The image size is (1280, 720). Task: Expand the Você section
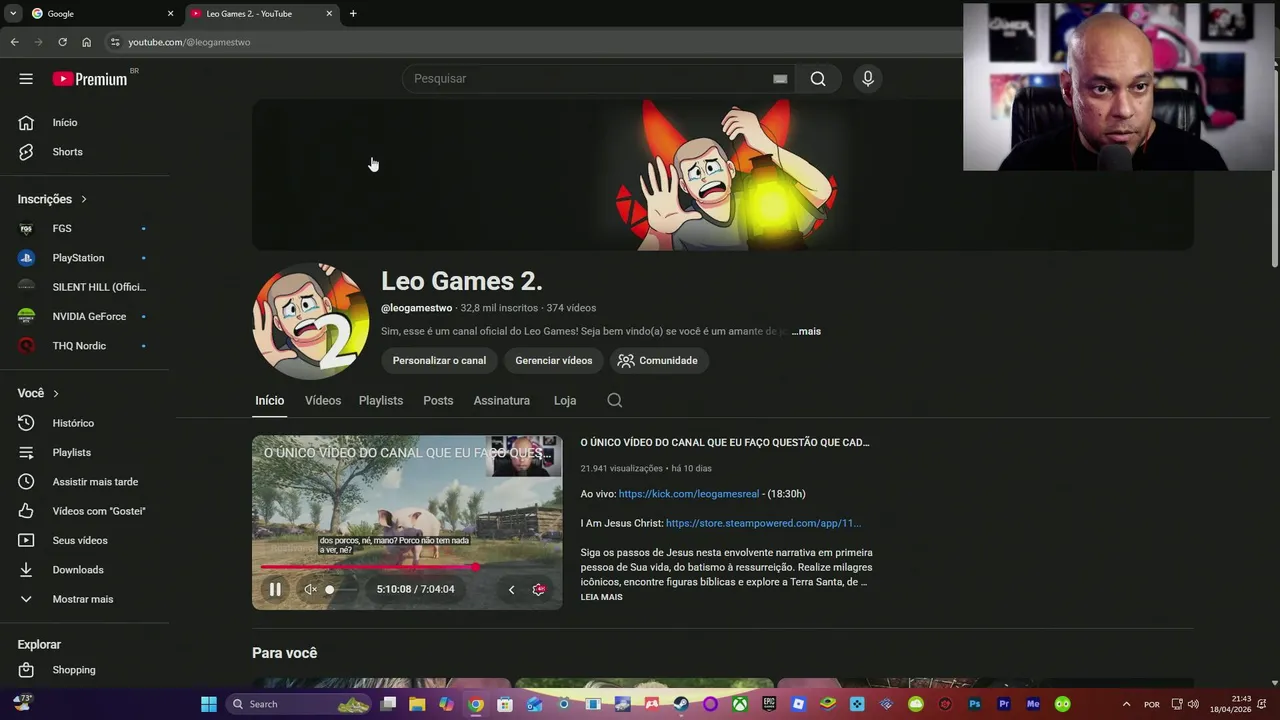[x=38, y=393]
